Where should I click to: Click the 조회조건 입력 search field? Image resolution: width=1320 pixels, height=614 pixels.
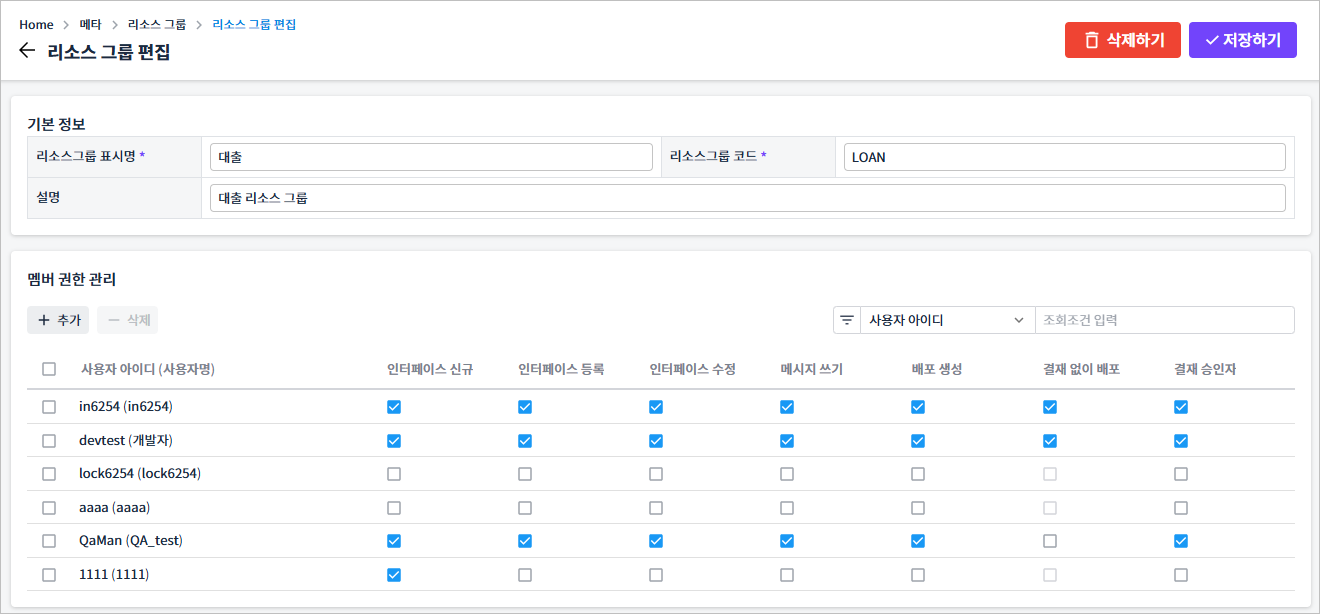(x=1164, y=320)
